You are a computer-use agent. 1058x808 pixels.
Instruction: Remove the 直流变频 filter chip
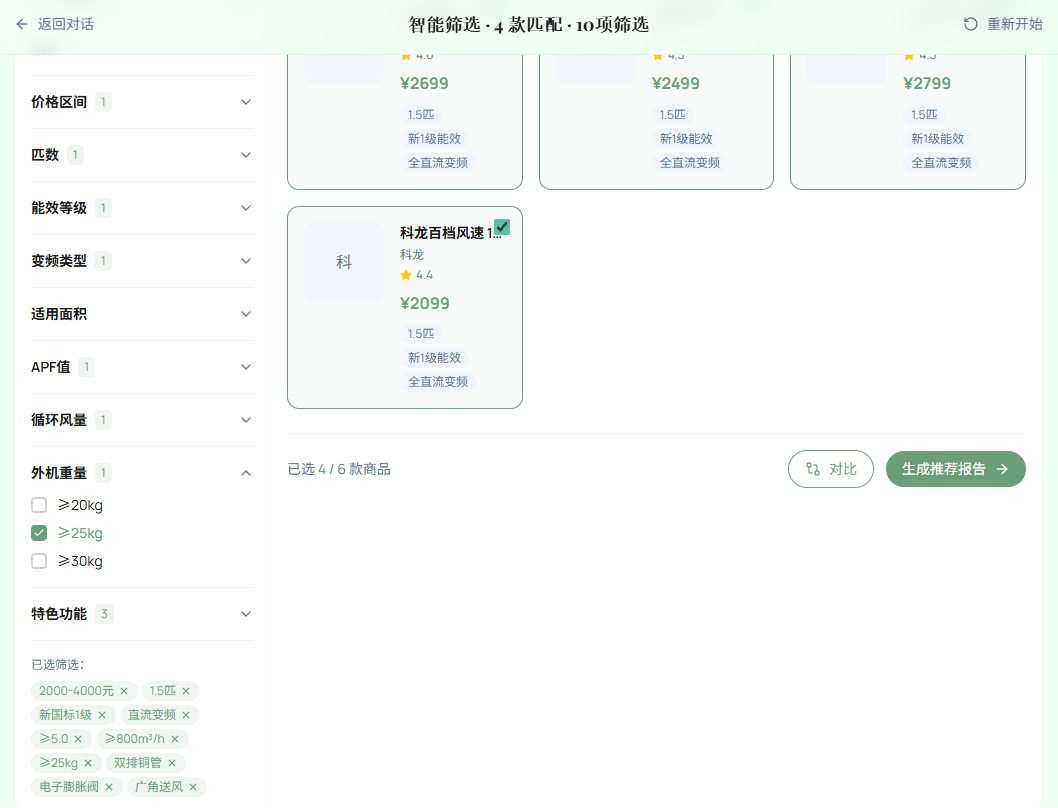coord(186,715)
